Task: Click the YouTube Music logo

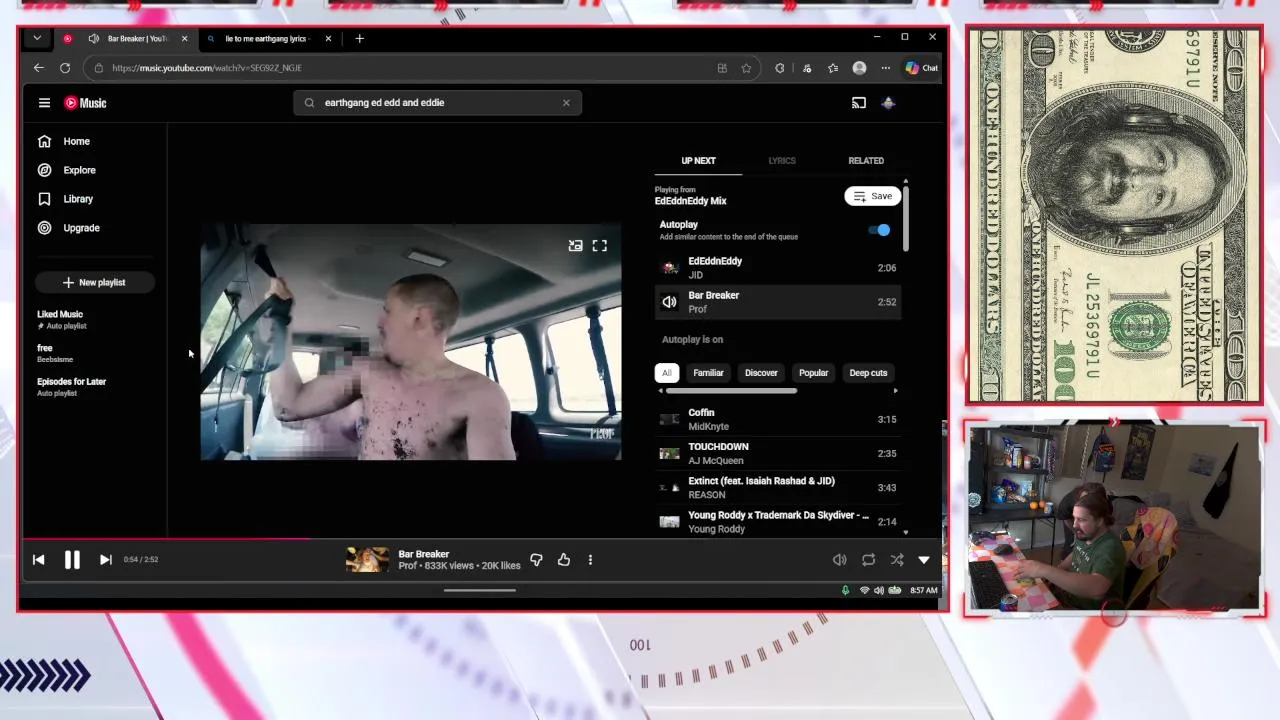Action: [86, 103]
